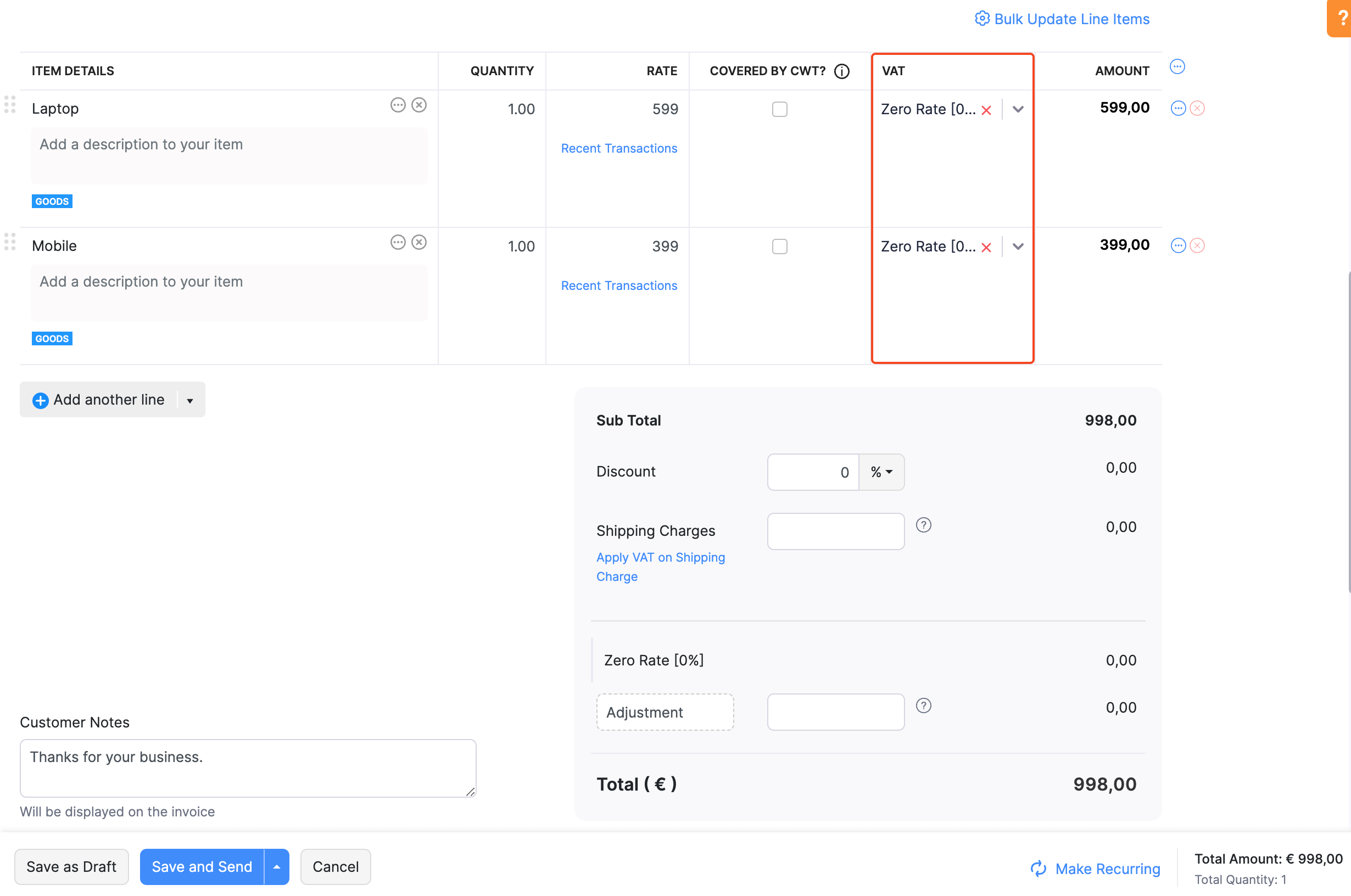Enable Covered by CWT for the Mobile item

[x=779, y=247]
